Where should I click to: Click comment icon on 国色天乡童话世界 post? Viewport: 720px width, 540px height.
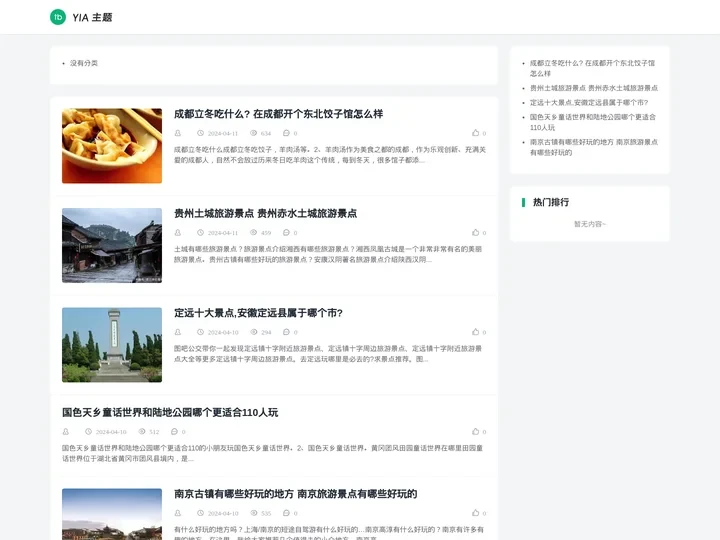(x=174, y=432)
